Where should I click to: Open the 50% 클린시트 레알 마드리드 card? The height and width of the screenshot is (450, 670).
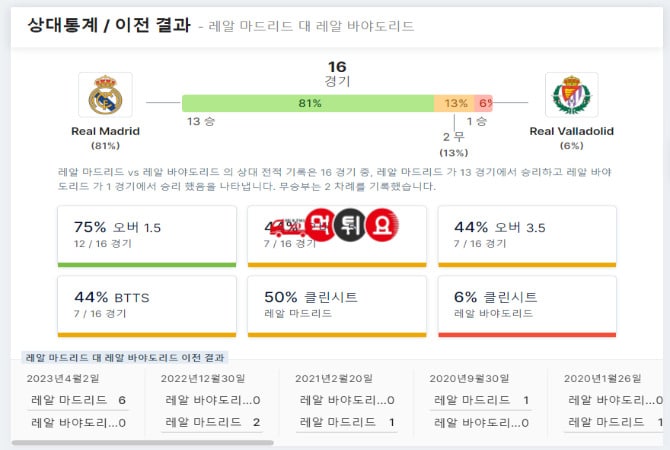coord(337,306)
